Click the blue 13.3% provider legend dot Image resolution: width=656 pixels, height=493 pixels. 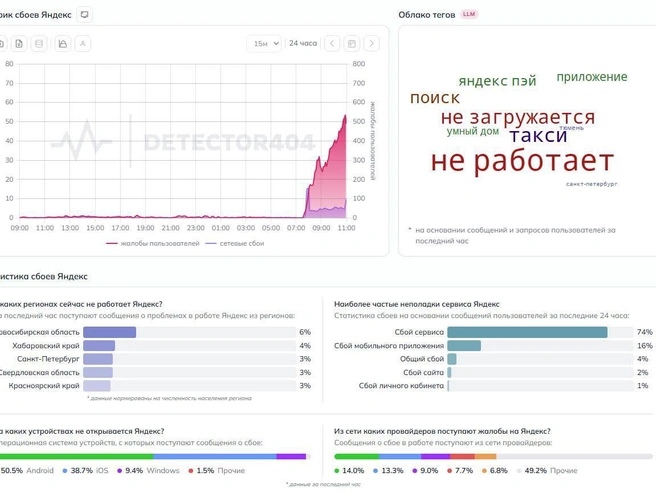(x=375, y=471)
